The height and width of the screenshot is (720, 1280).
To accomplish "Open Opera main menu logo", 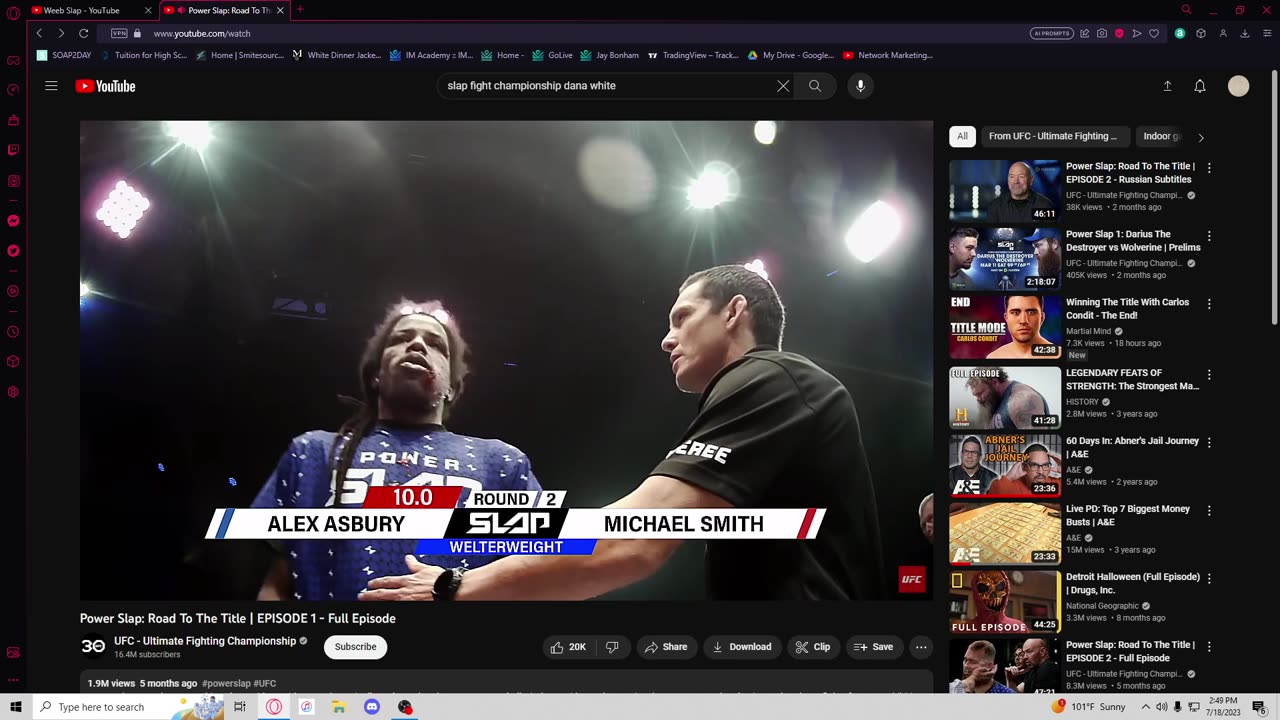I will (13, 13).
